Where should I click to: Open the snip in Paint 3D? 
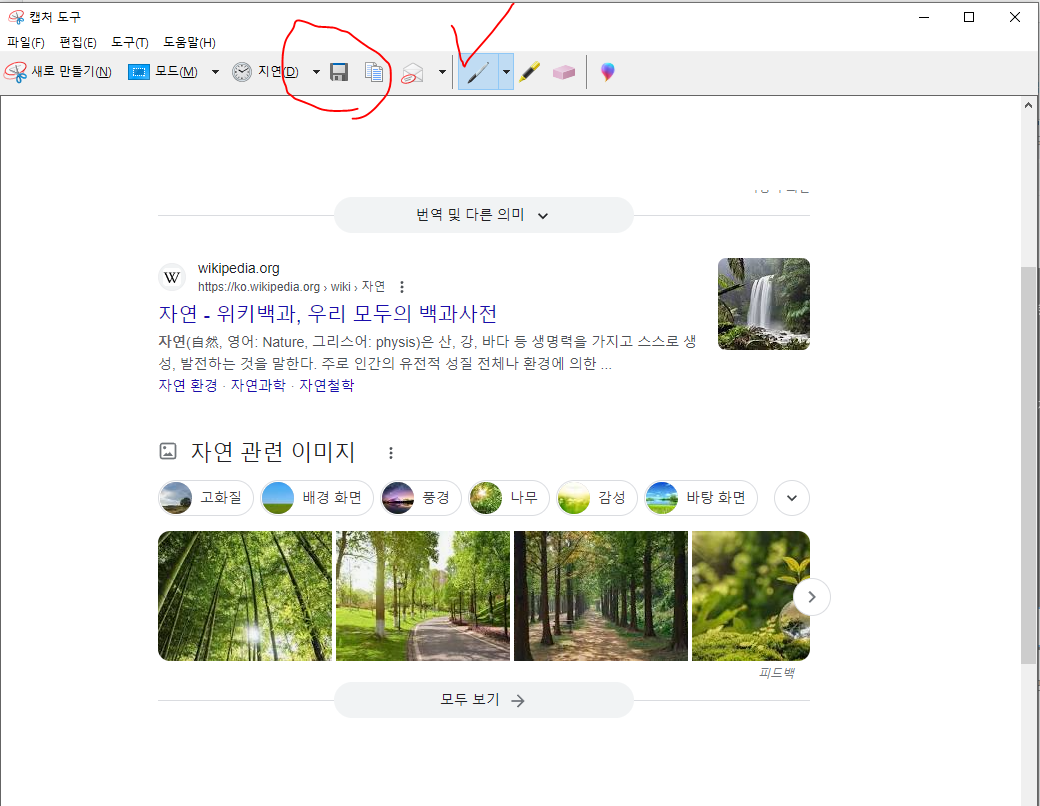click(606, 71)
